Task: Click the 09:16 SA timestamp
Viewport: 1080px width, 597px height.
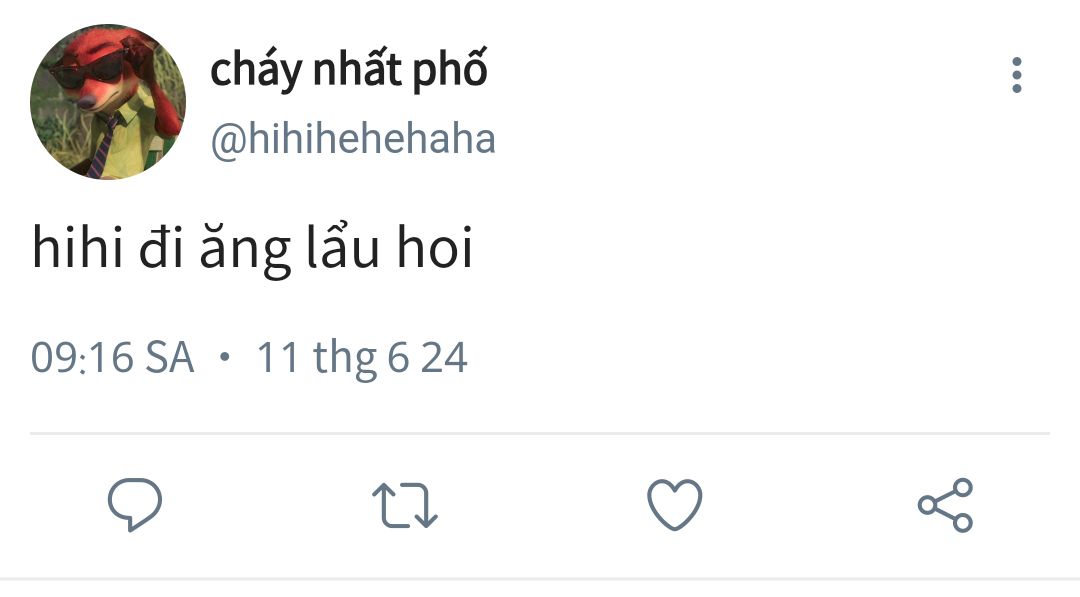Action: point(113,358)
